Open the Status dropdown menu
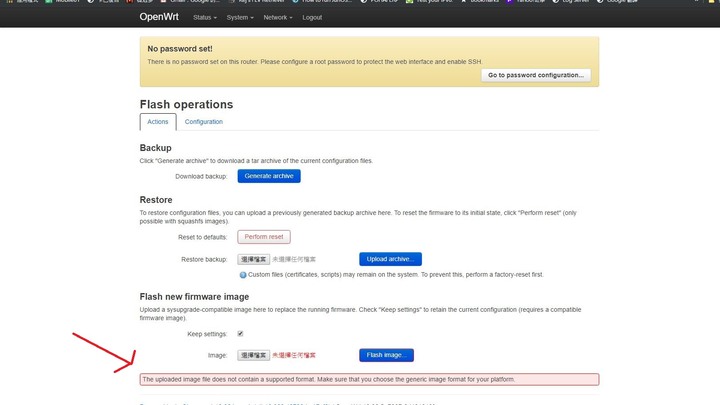Viewport: 720px width, 405px height. coord(205,17)
